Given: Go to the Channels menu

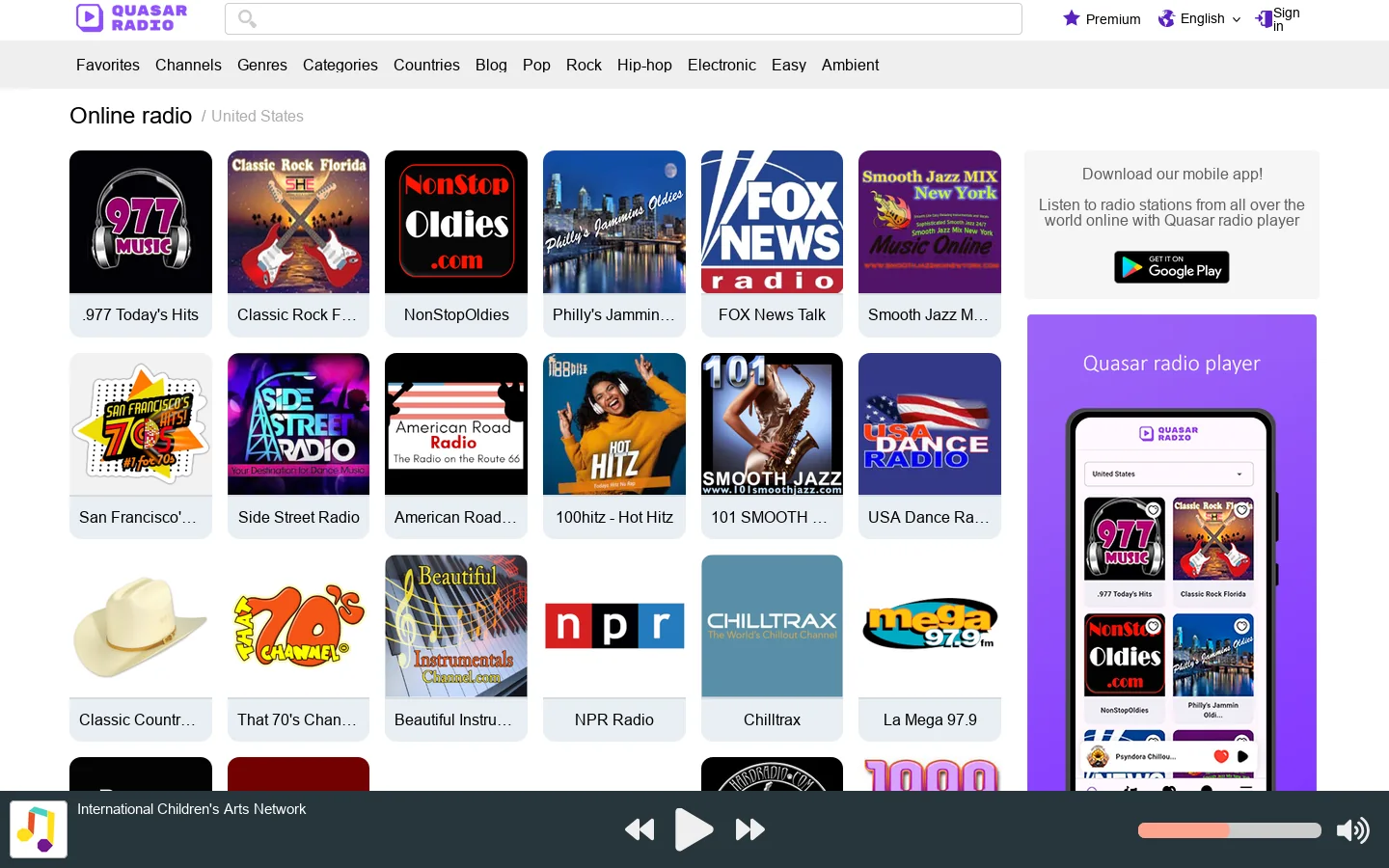Looking at the screenshot, I should coord(188,65).
